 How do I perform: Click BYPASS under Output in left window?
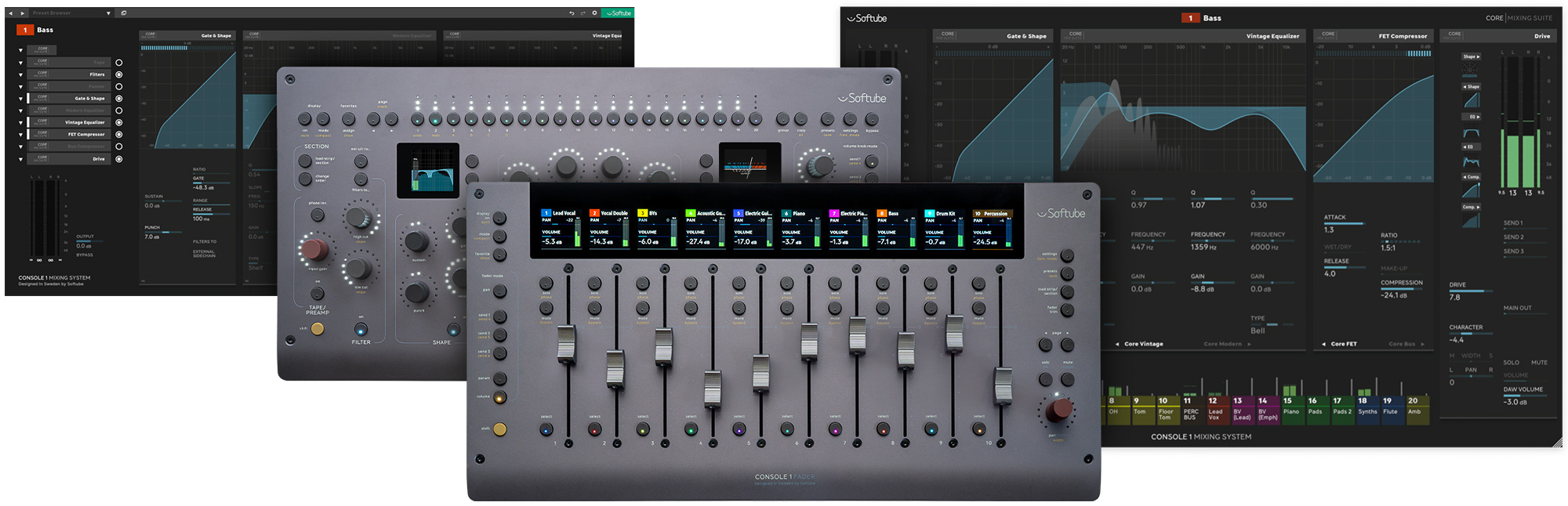point(85,255)
